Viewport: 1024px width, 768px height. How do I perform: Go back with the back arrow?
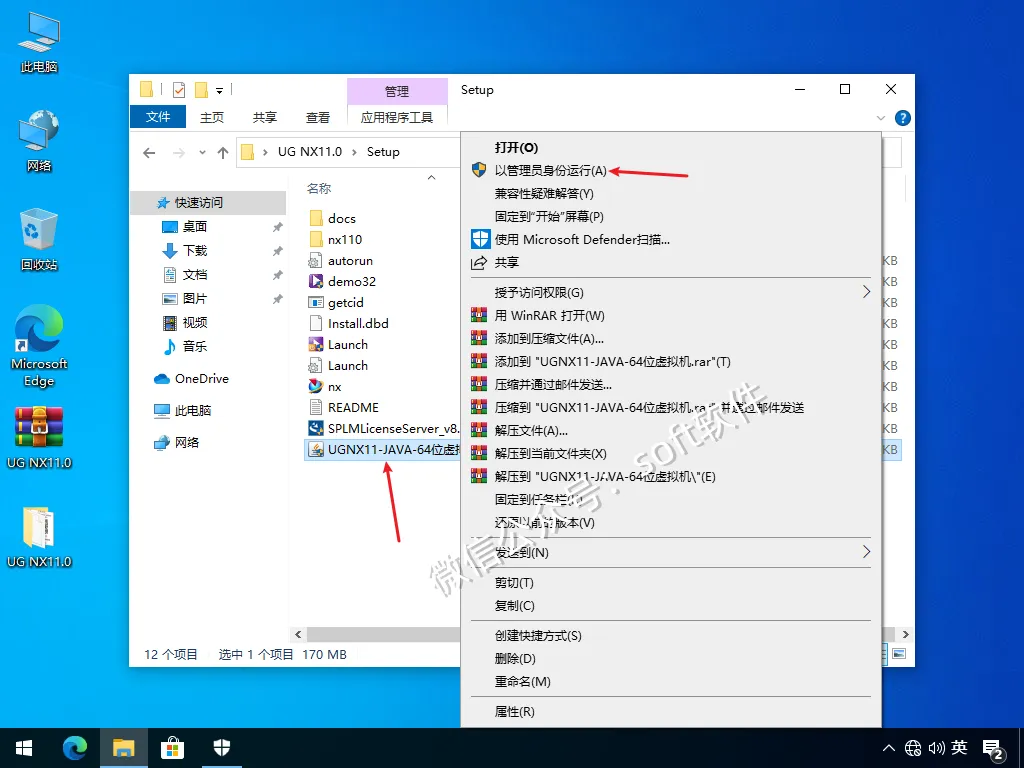pyautogui.click(x=150, y=153)
